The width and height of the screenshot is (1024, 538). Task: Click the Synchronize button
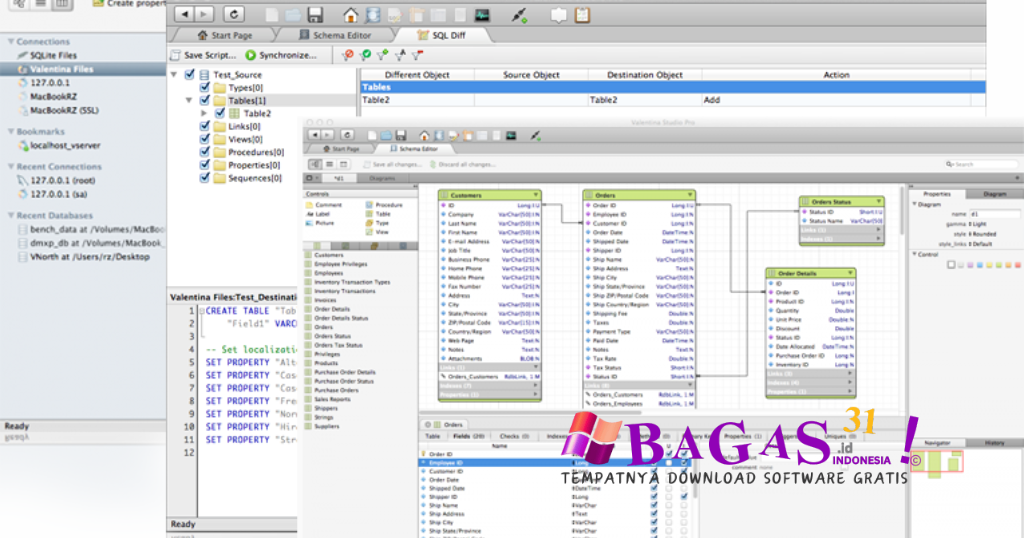click(x=281, y=55)
